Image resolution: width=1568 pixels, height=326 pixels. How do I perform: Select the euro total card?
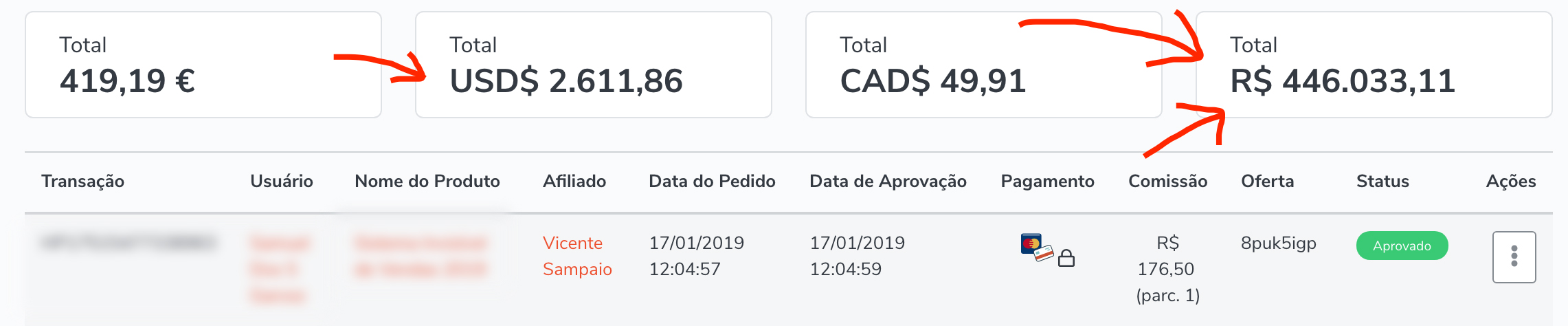[203, 65]
